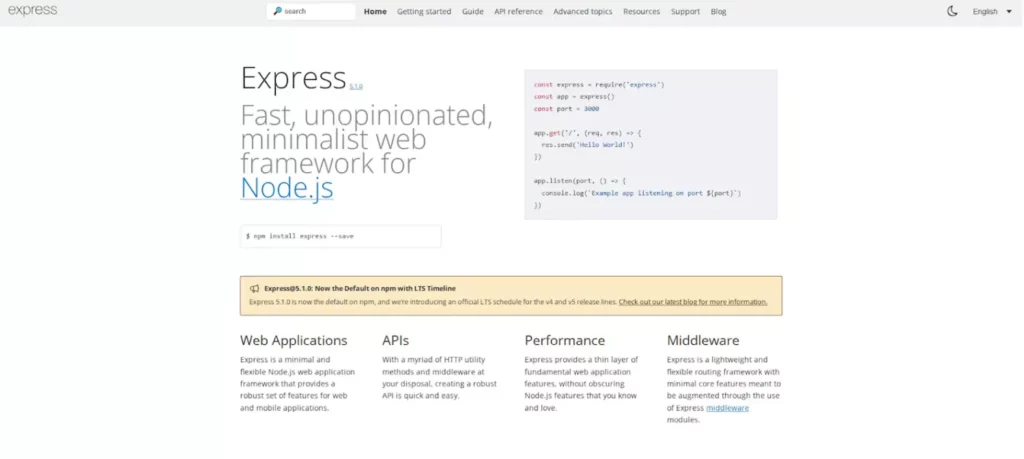Image resolution: width=1024 pixels, height=459 pixels.
Task: Follow the Node.js headline link
Action: pos(287,187)
